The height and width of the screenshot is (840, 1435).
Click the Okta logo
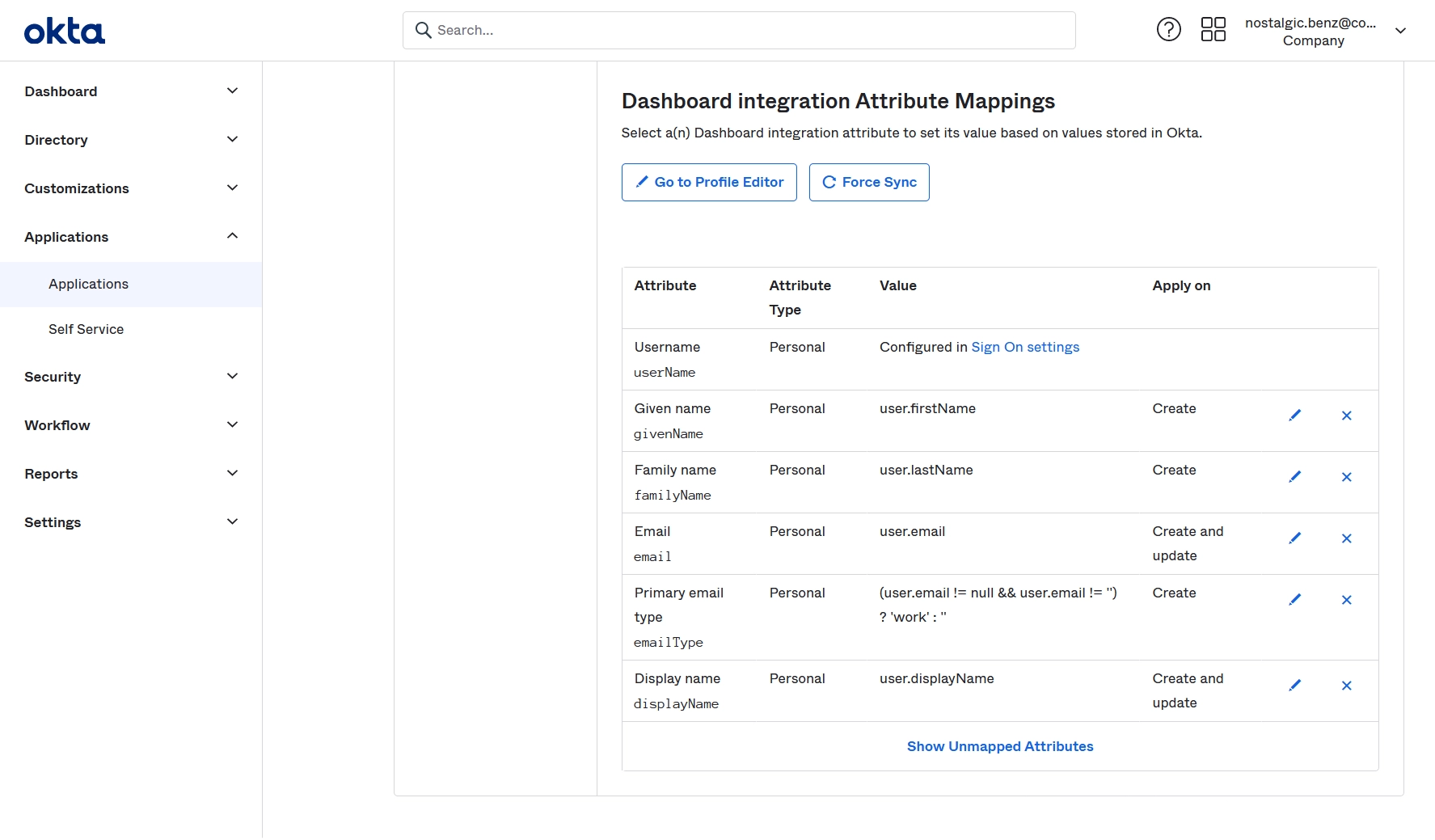pos(65,32)
